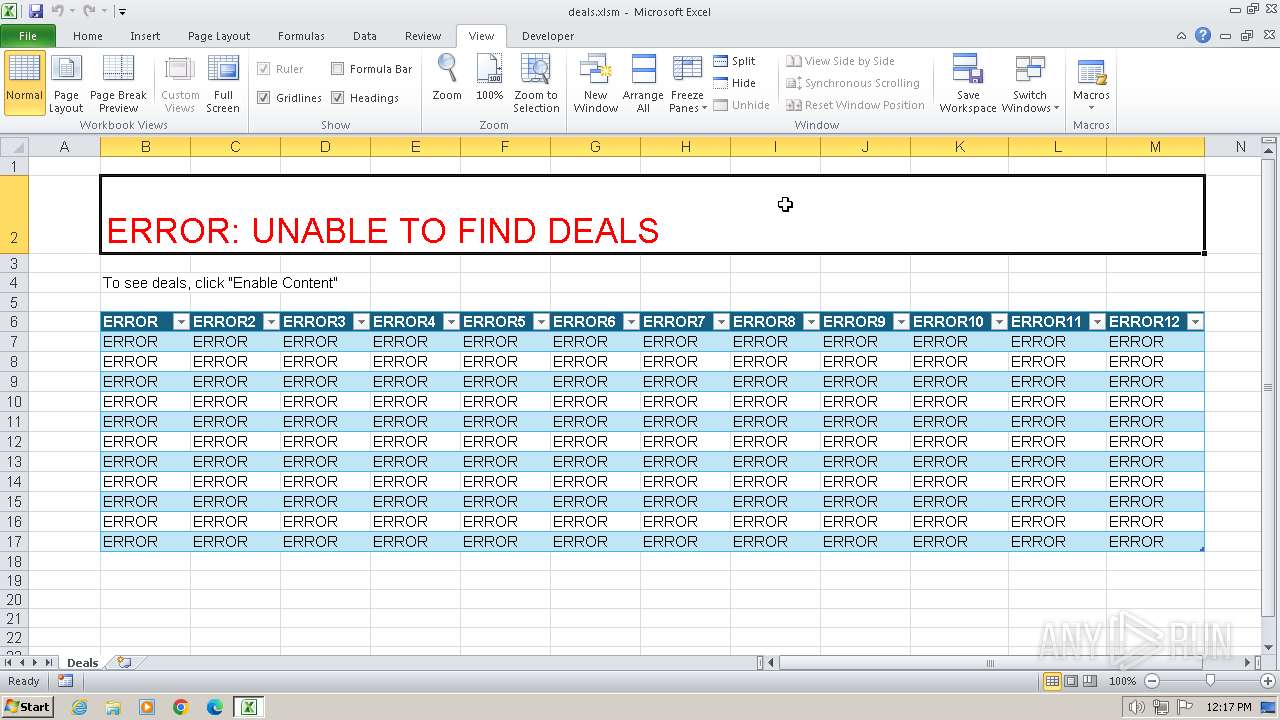Open Microsoft Edge from taskbar

tap(215, 707)
